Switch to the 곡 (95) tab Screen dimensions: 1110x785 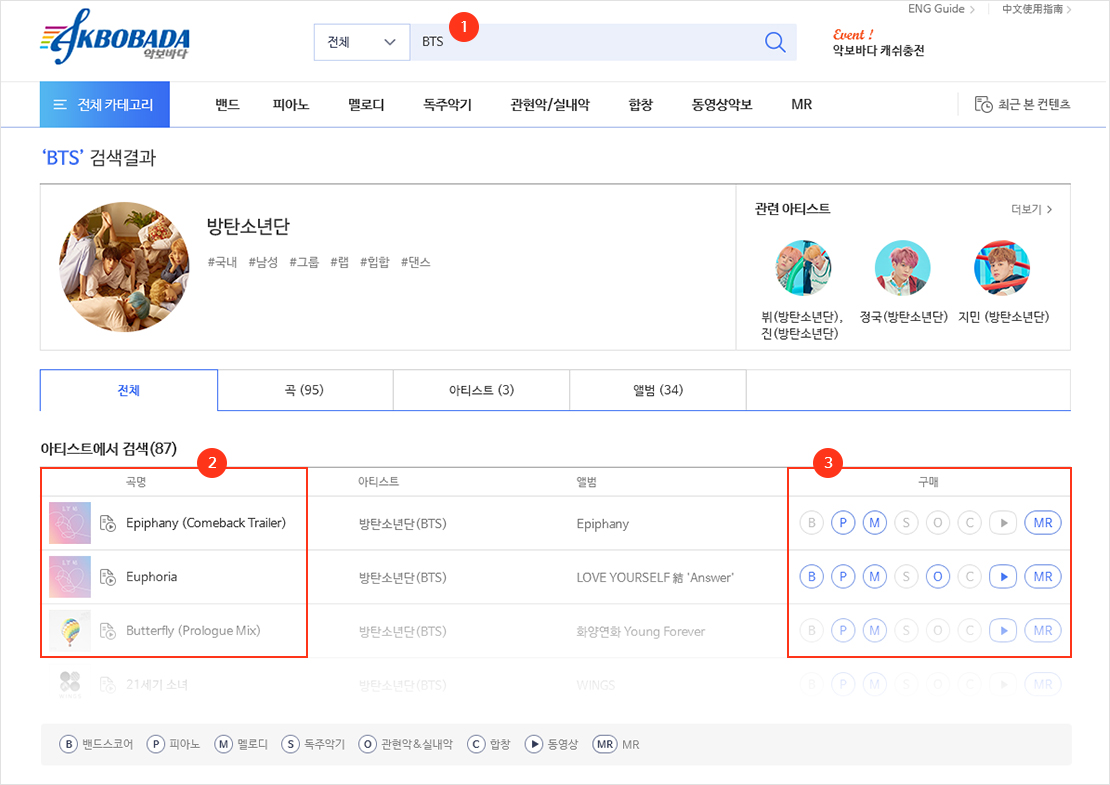click(305, 390)
